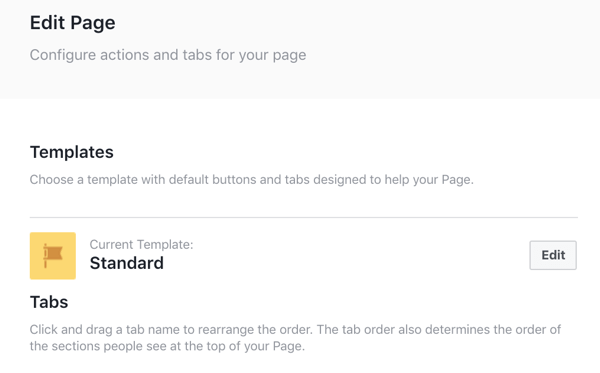Click the Standard template name
Screen dimensions: 600x373
(127, 263)
